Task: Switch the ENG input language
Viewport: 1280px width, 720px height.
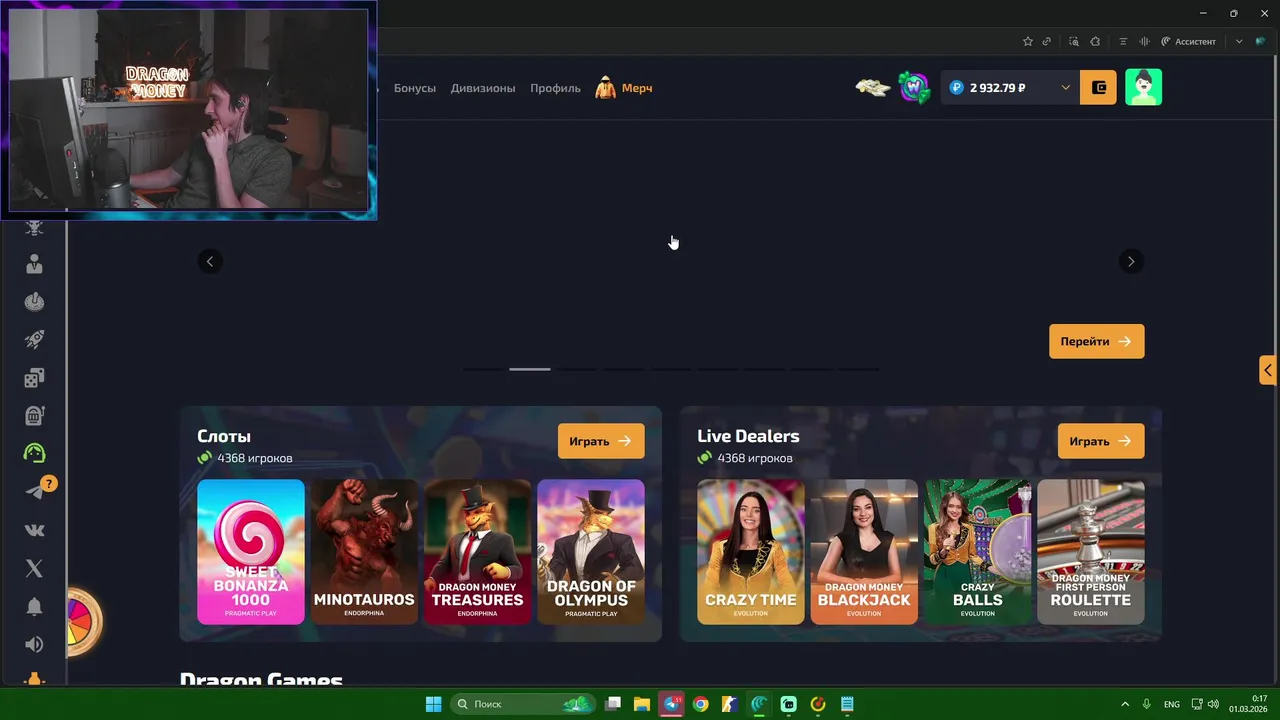Action: point(1172,704)
